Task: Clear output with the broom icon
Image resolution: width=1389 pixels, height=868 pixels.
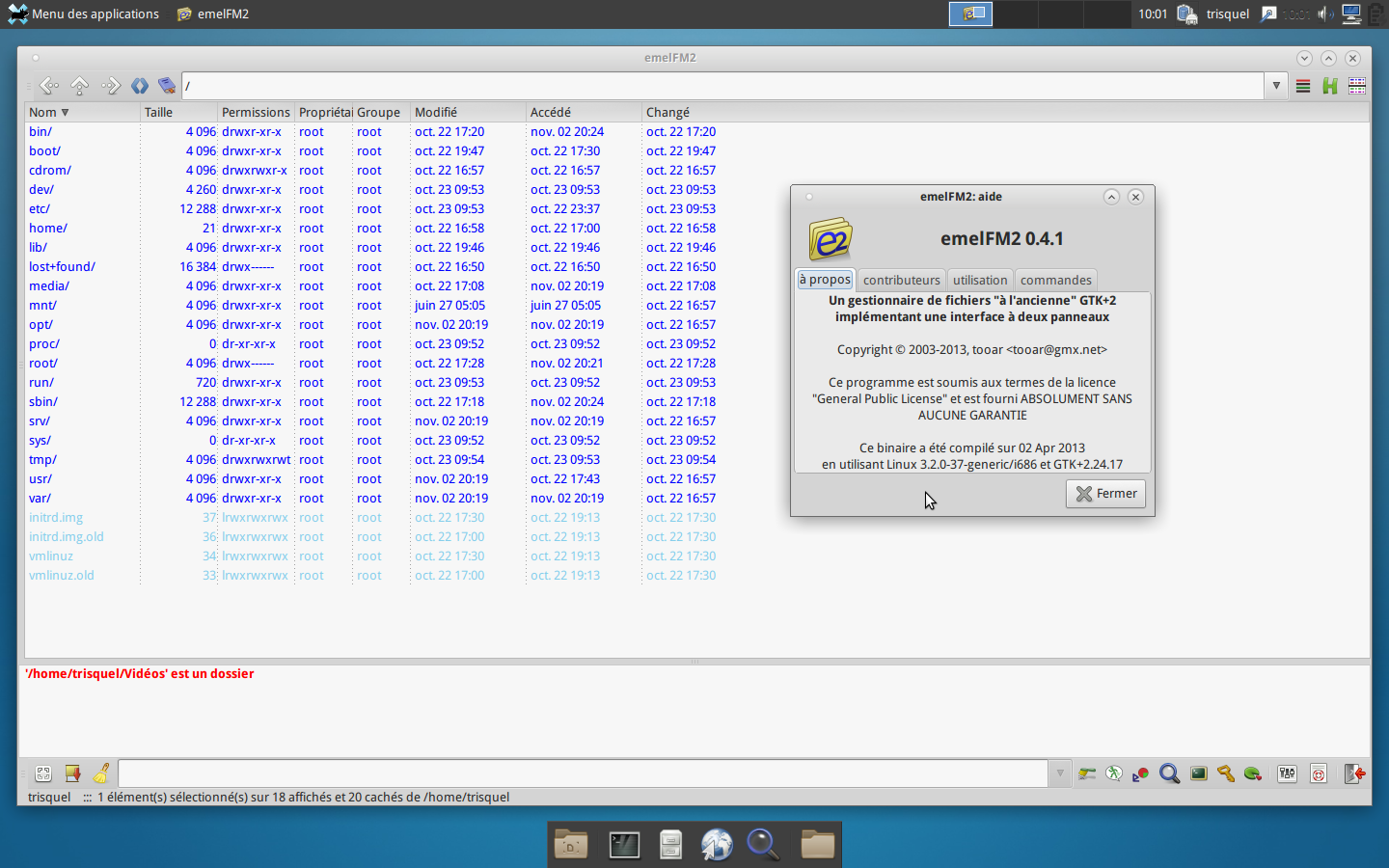Action: (101, 773)
